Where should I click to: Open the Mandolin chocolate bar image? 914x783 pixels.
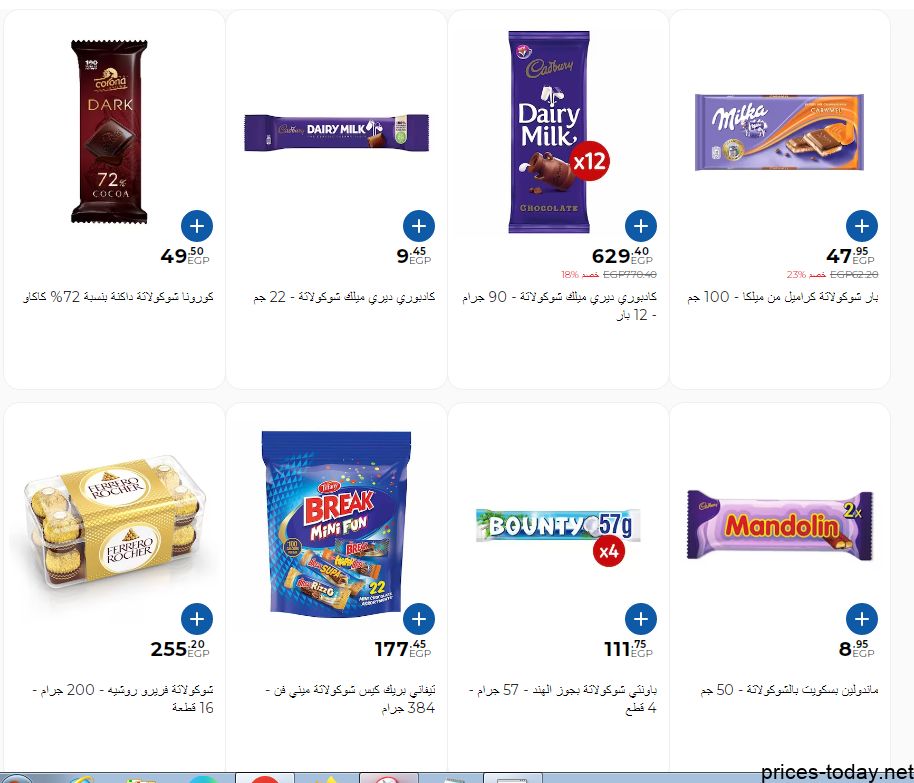click(780, 525)
